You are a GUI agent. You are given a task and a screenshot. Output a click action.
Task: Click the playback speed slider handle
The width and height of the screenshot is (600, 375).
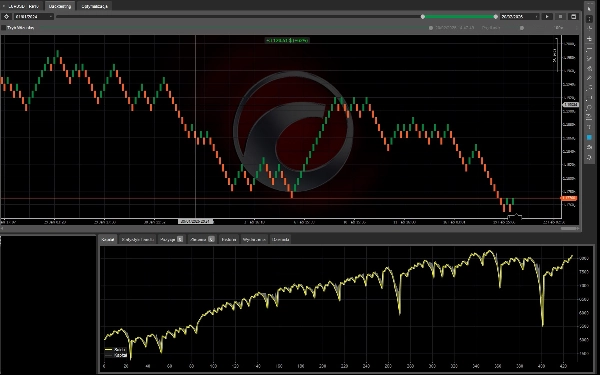point(522,28)
